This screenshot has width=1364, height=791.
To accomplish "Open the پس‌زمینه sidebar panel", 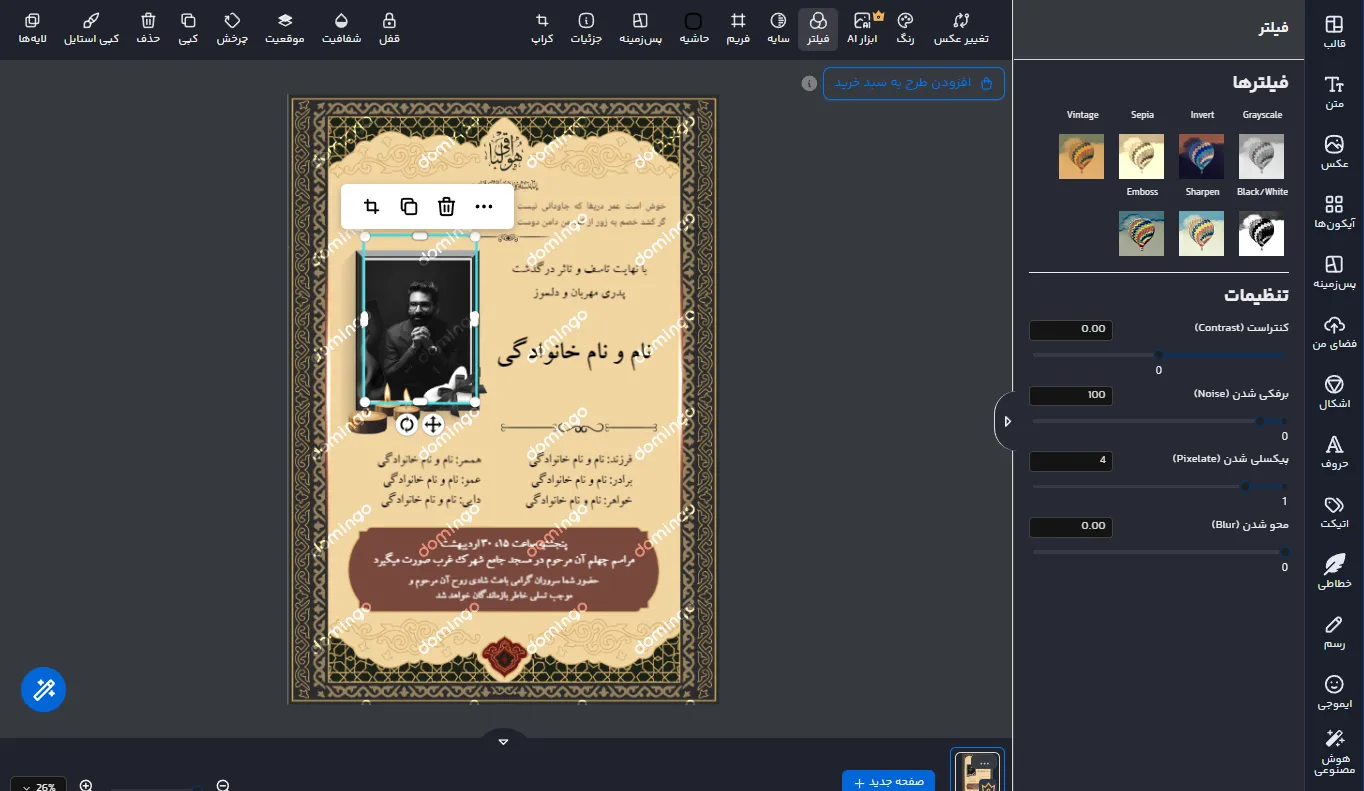I will (1334, 271).
